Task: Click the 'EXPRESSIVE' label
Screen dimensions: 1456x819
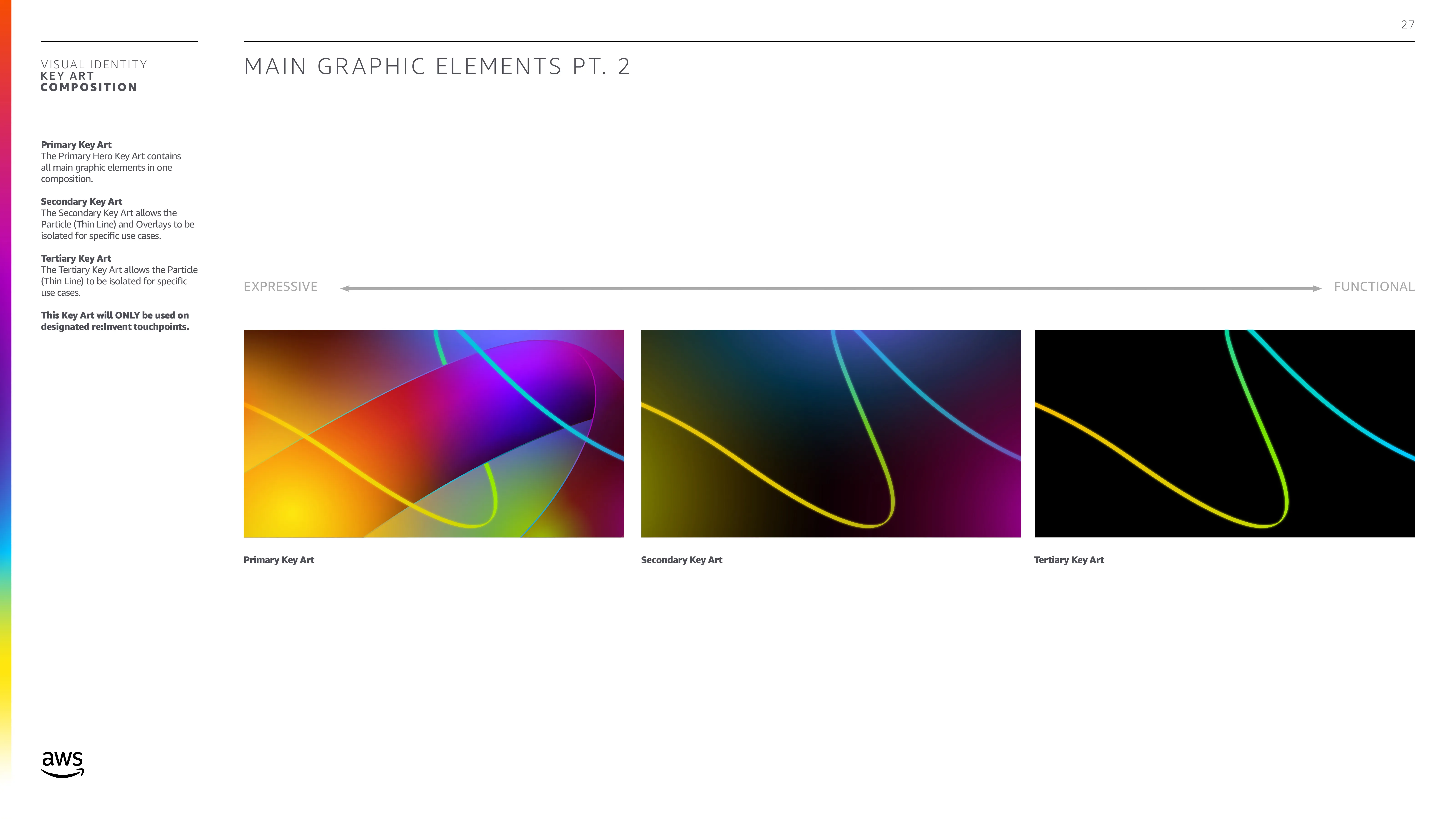Action: (x=281, y=287)
